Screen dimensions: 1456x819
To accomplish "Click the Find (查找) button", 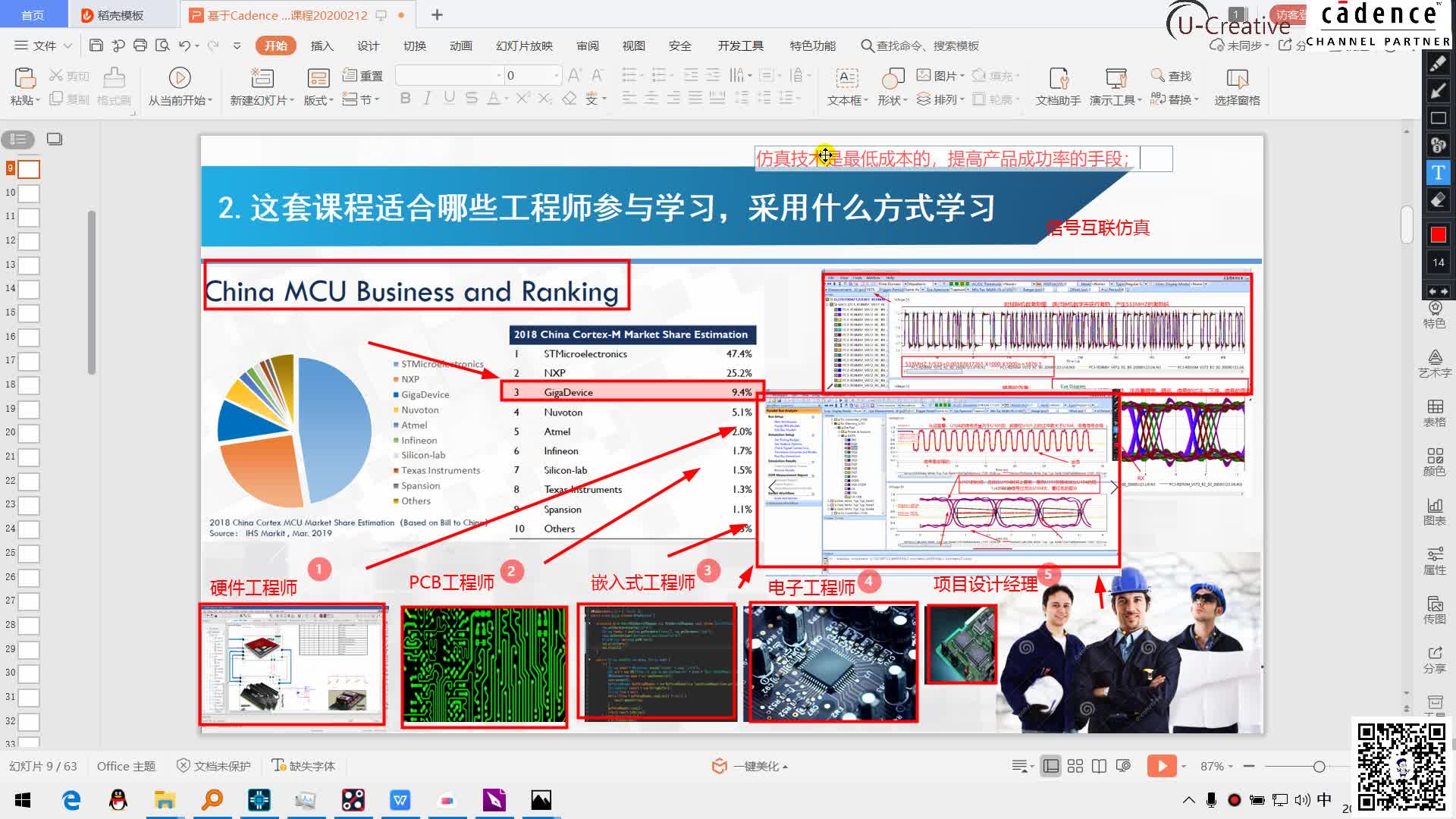I will coord(1172,76).
